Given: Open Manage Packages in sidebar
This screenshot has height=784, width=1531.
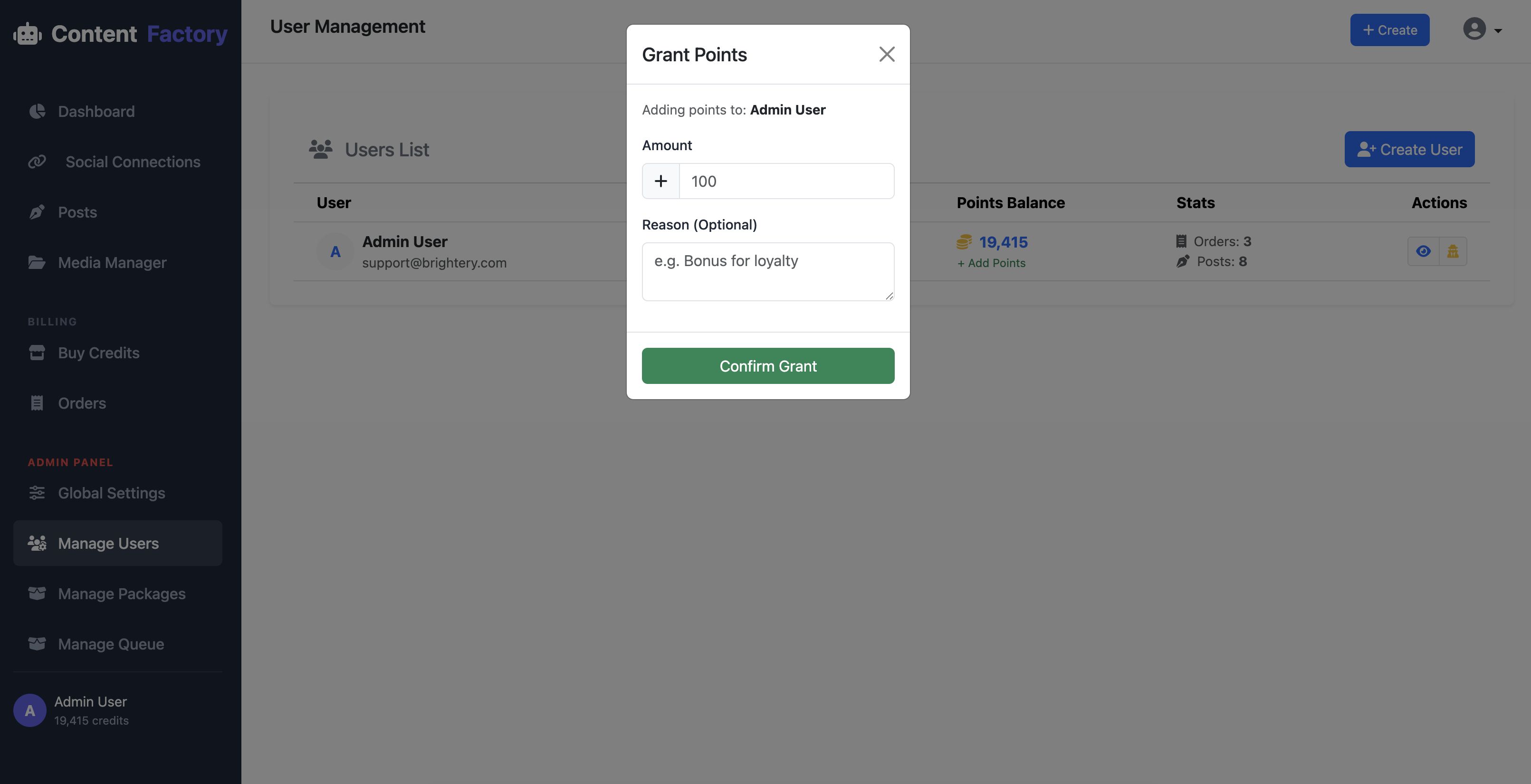Looking at the screenshot, I should click(121, 593).
